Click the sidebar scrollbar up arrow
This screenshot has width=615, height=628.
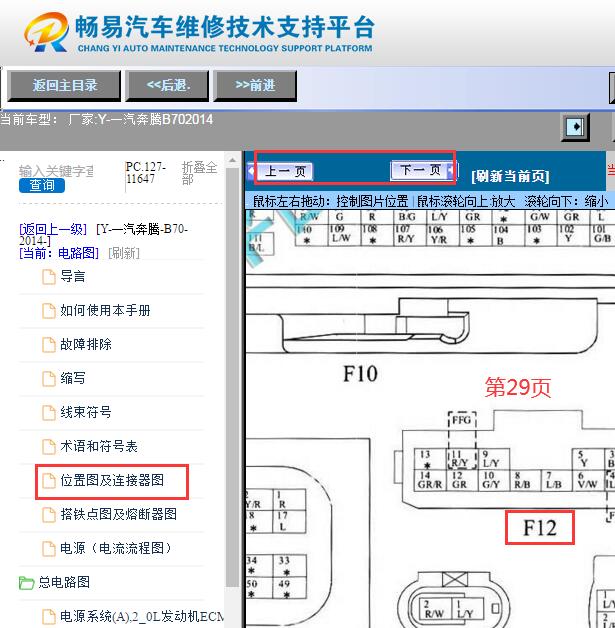pos(232,161)
